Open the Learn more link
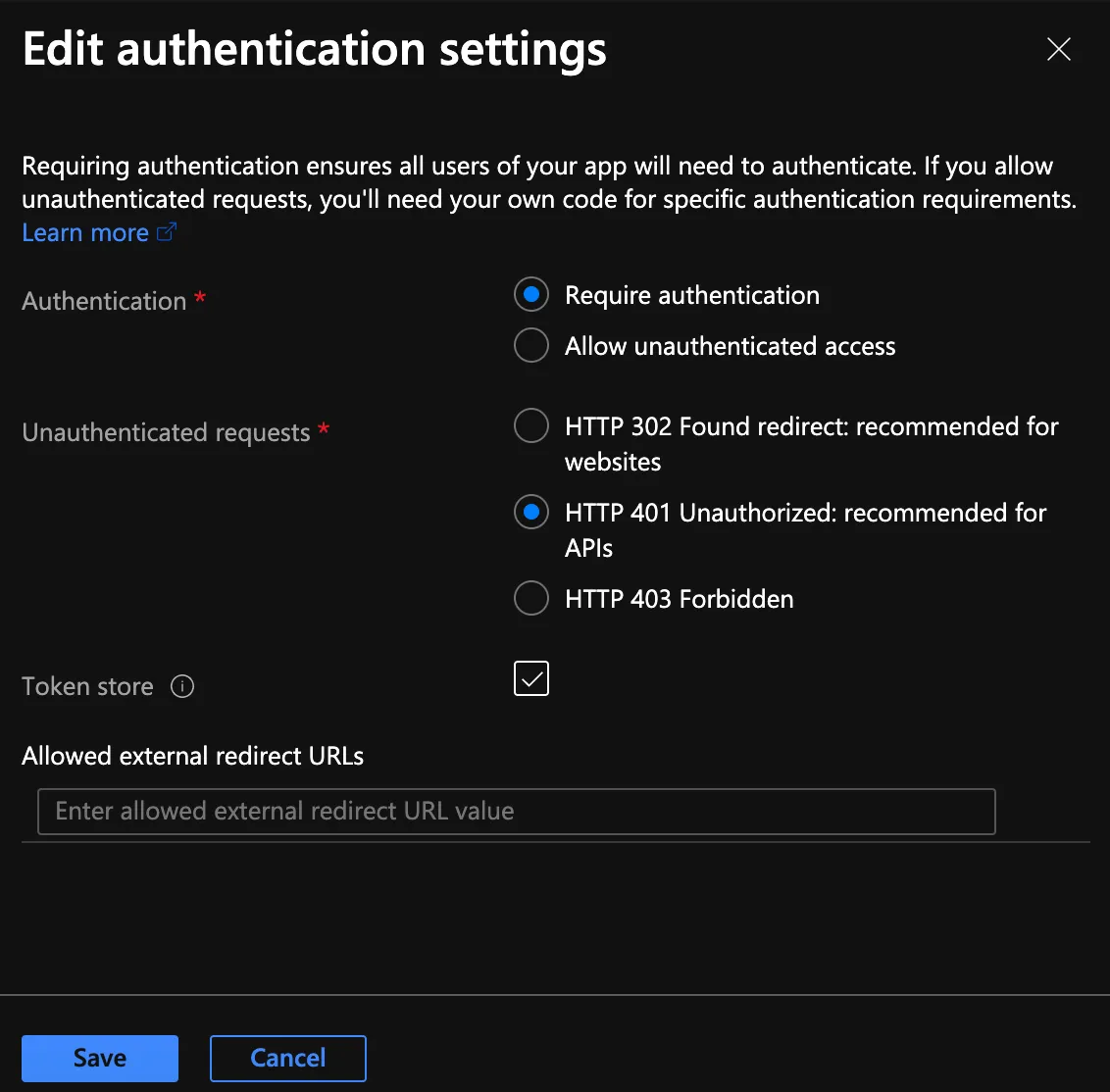1110x1092 pixels. [85, 233]
